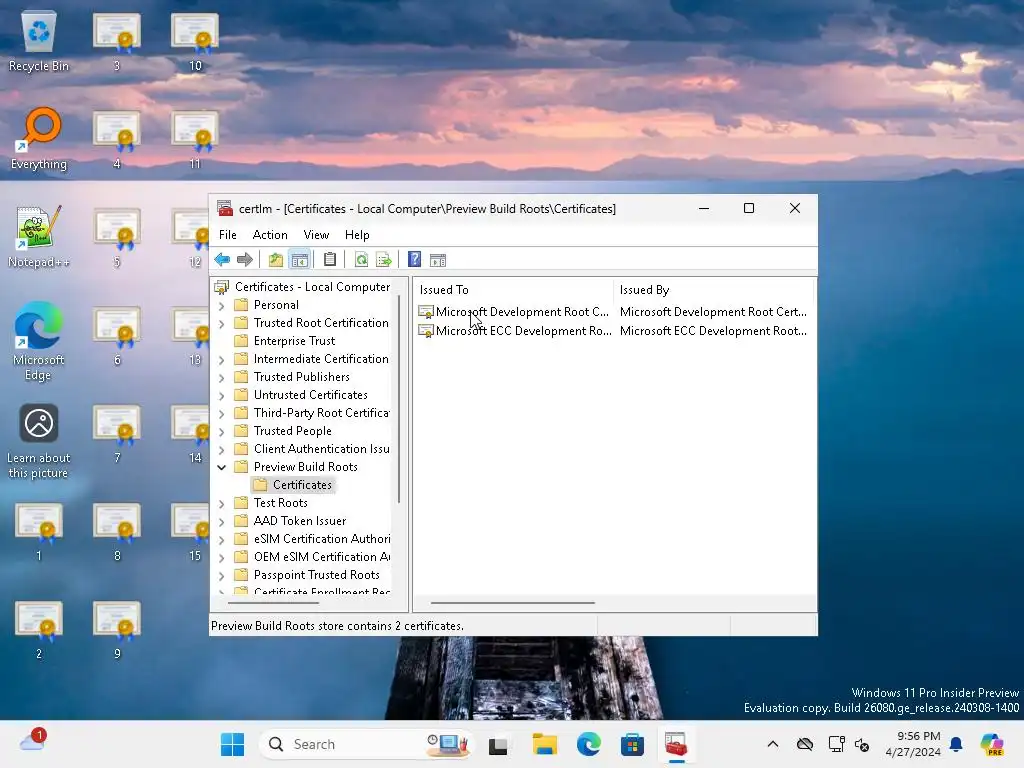Image resolution: width=1024 pixels, height=768 pixels.
Task: Open Help from the toolbar question icon
Action: (414, 260)
